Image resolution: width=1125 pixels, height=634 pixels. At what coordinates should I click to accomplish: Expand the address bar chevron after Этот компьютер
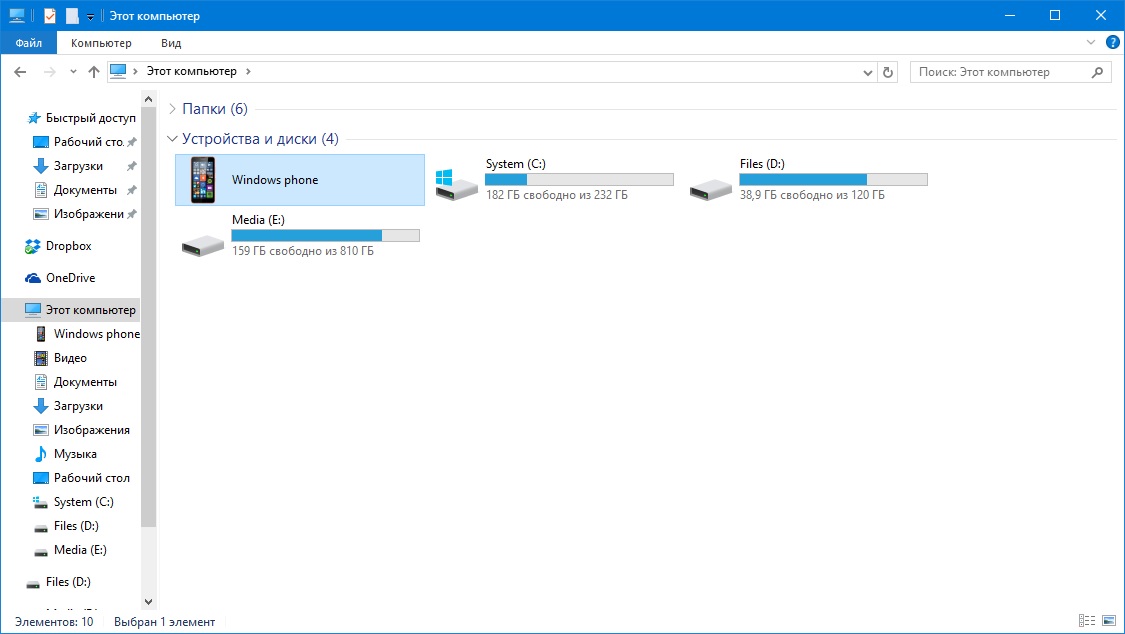tap(248, 71)
